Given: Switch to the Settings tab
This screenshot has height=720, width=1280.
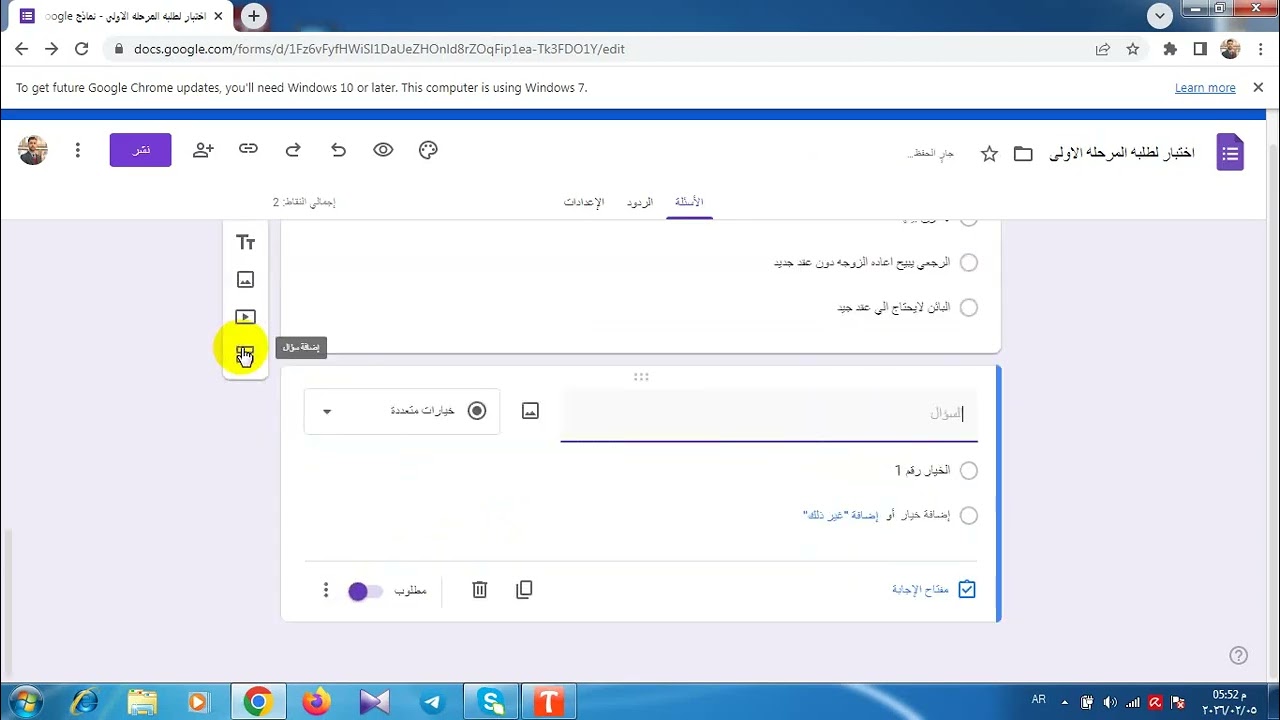Looking at the screenshot, I should tap(584, 202).
